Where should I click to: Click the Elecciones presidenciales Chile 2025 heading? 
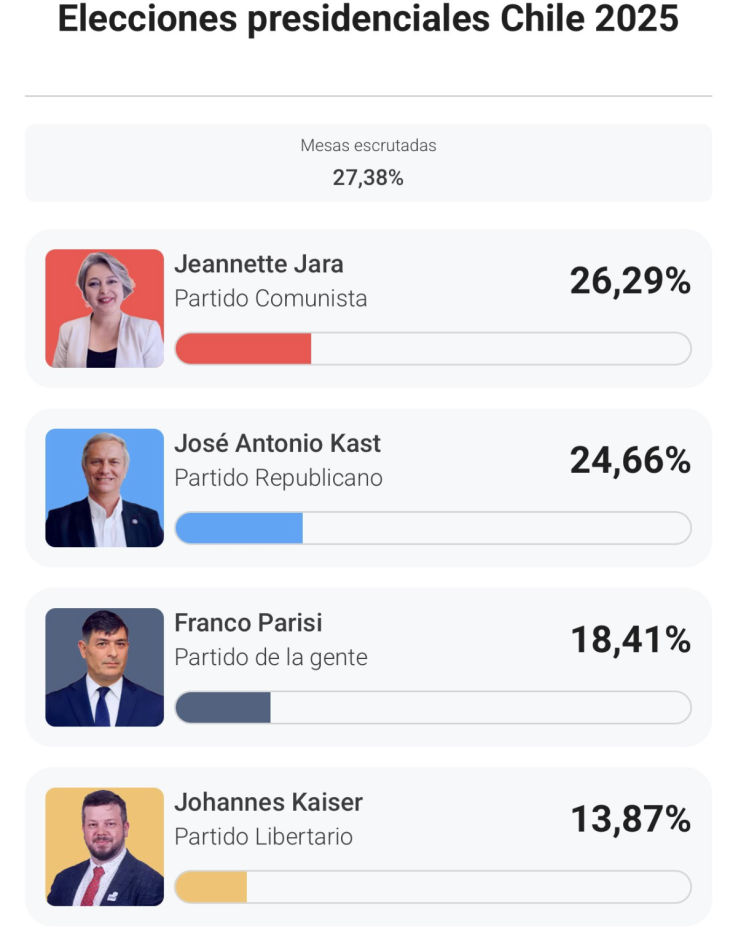(368, 19)
